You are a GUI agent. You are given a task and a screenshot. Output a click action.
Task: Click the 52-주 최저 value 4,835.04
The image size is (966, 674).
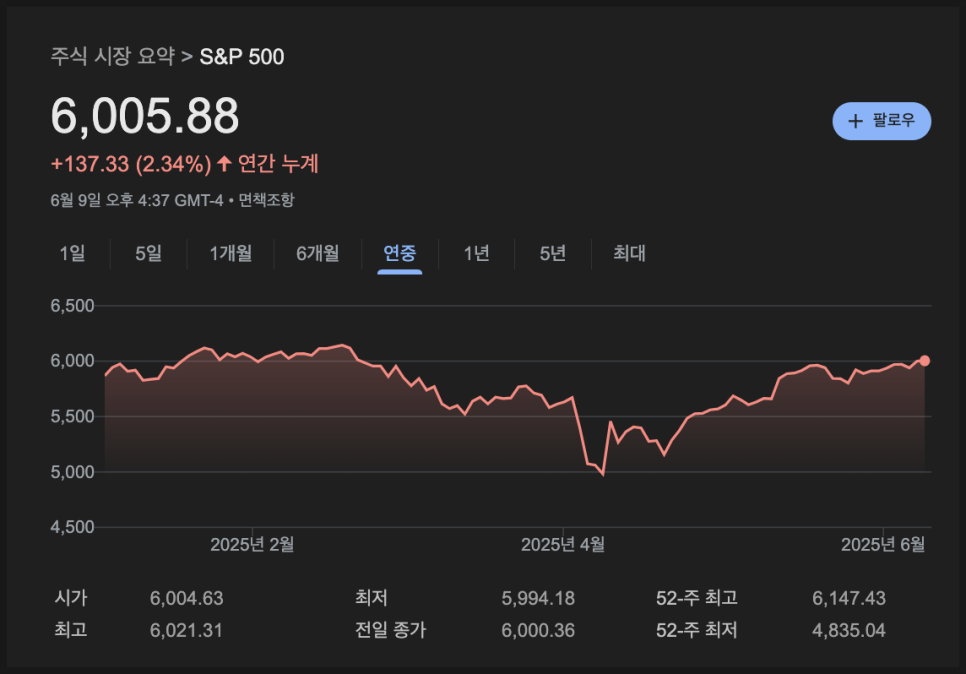point(849,630)
